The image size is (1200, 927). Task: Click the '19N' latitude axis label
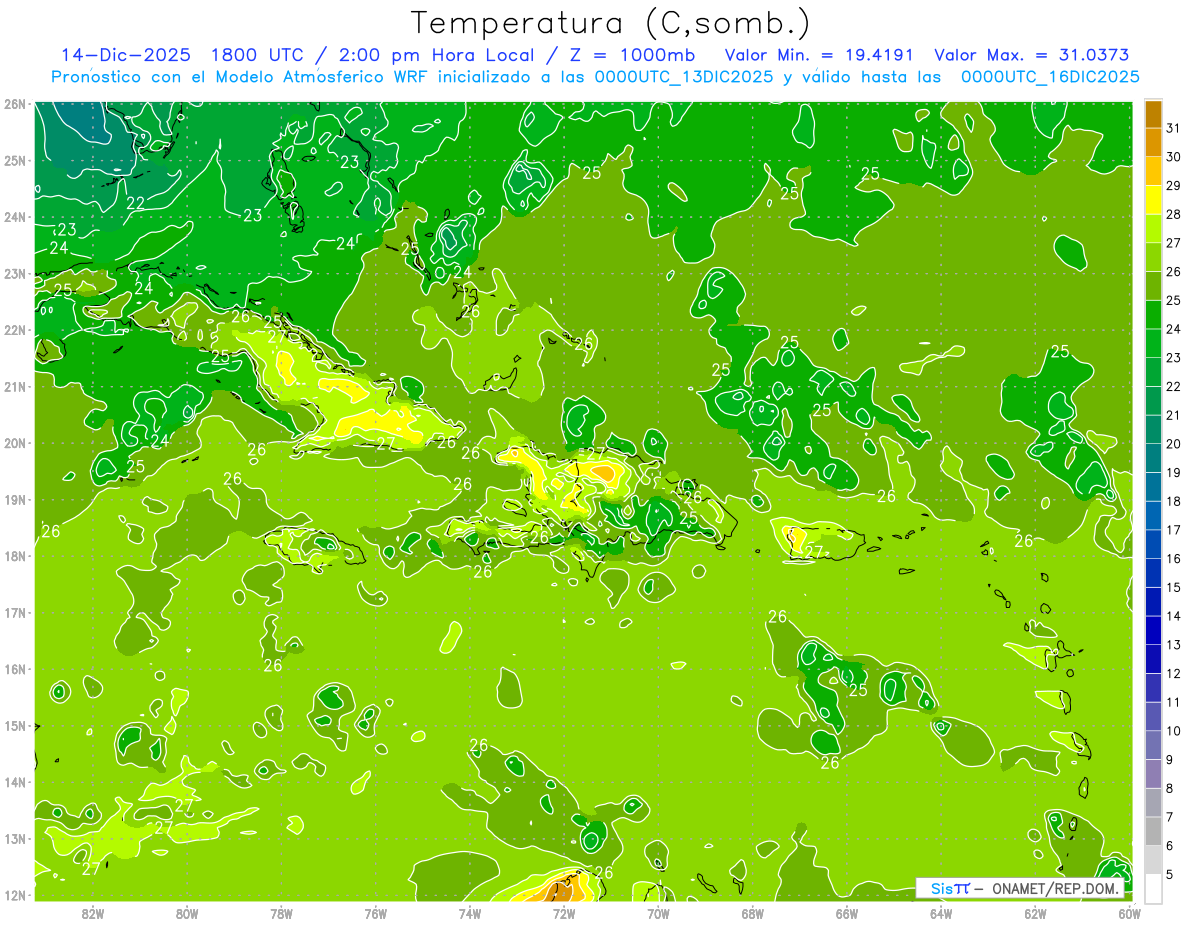pyautogui.click(x=14, y=499)
